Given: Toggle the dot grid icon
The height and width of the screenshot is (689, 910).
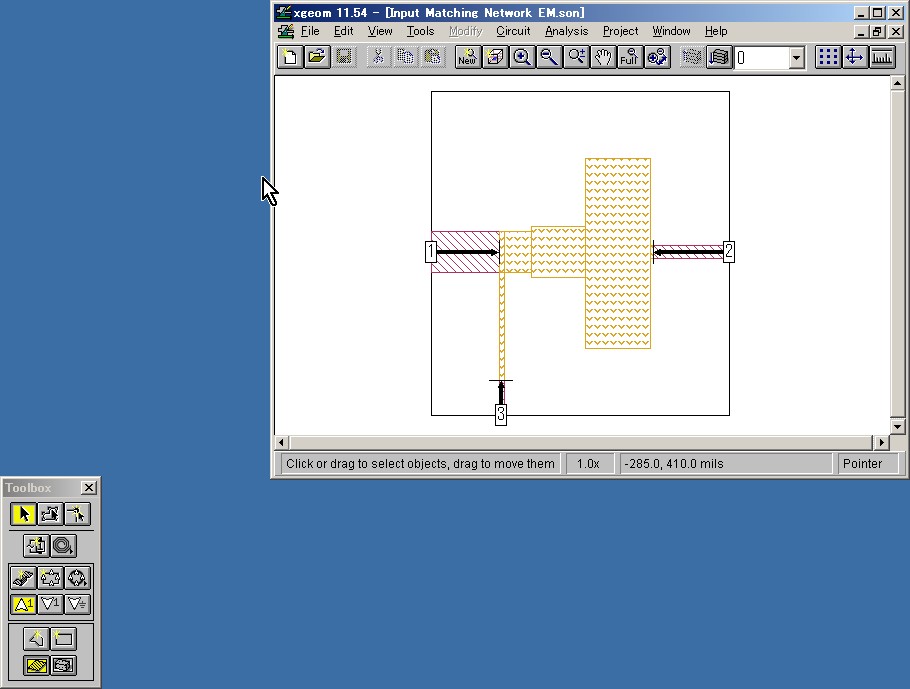Looking at the screenshot, I should point(828,57).
